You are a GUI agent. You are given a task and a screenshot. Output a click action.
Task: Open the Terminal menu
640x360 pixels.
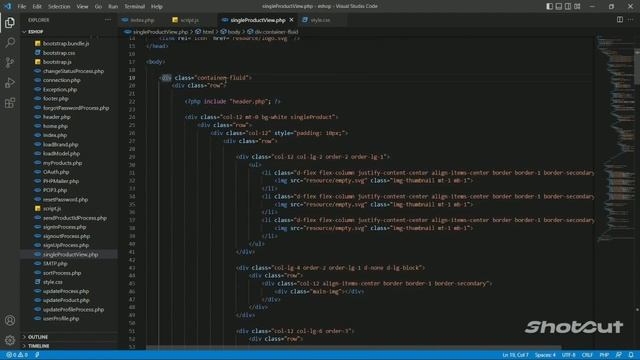(x=135, y=7)
